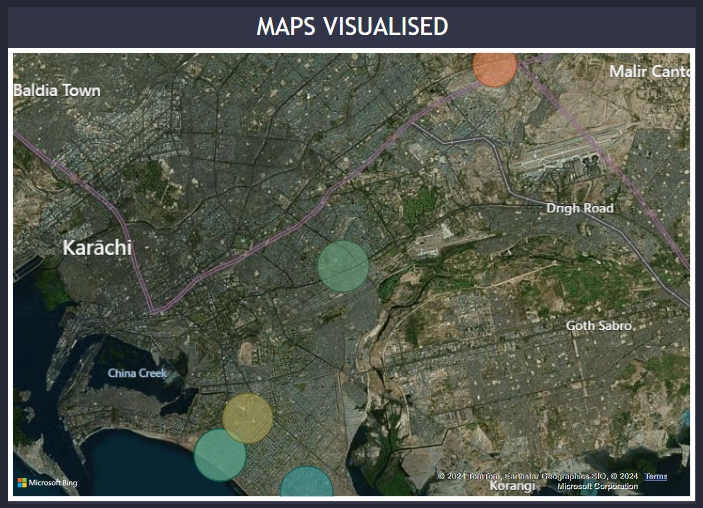This screenshot has width=703, height=508.
Task: Click the Malir Cantt label
Action: coord(649,72)
